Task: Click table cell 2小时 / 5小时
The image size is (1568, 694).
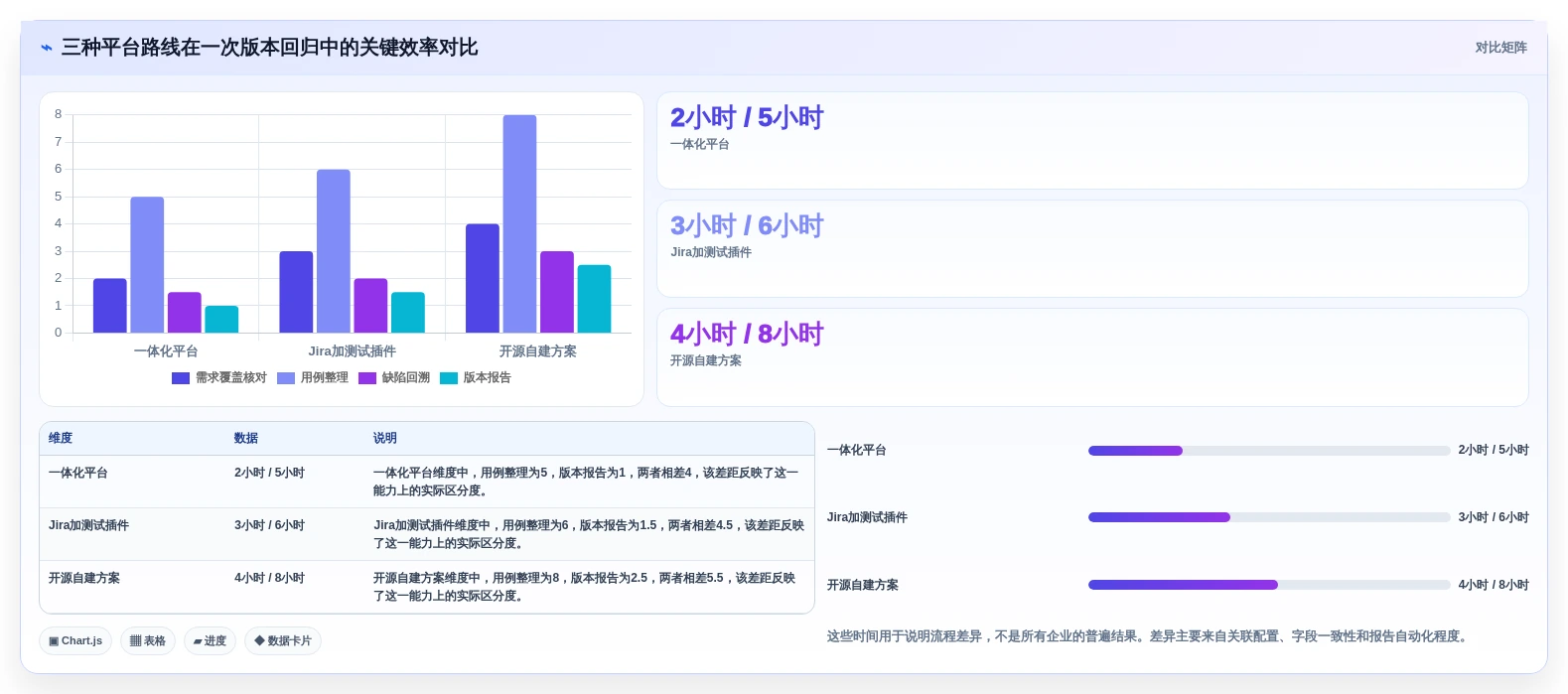Action: tap(269, 474)
